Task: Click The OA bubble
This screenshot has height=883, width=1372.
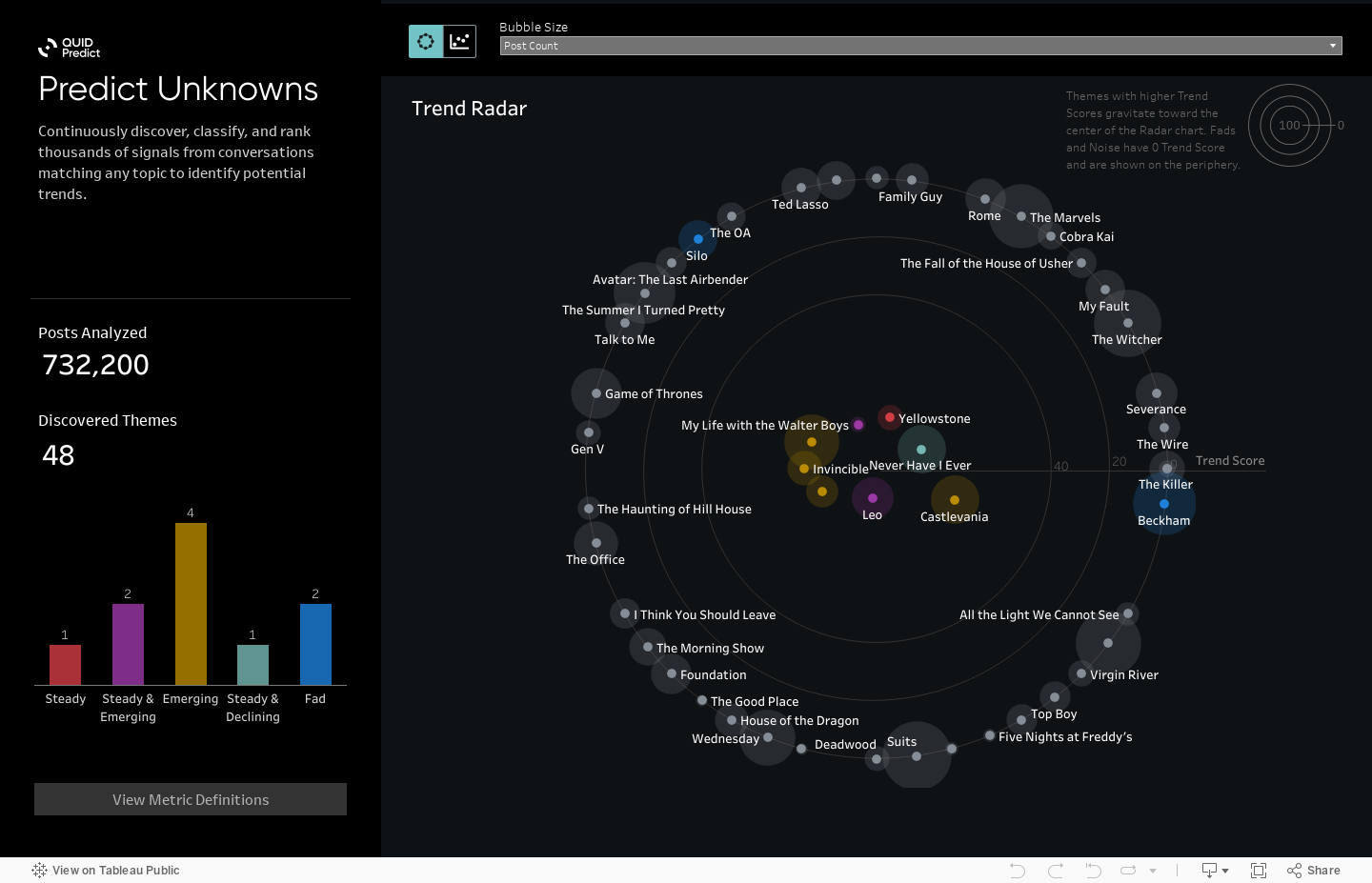Action: (732, 216)
